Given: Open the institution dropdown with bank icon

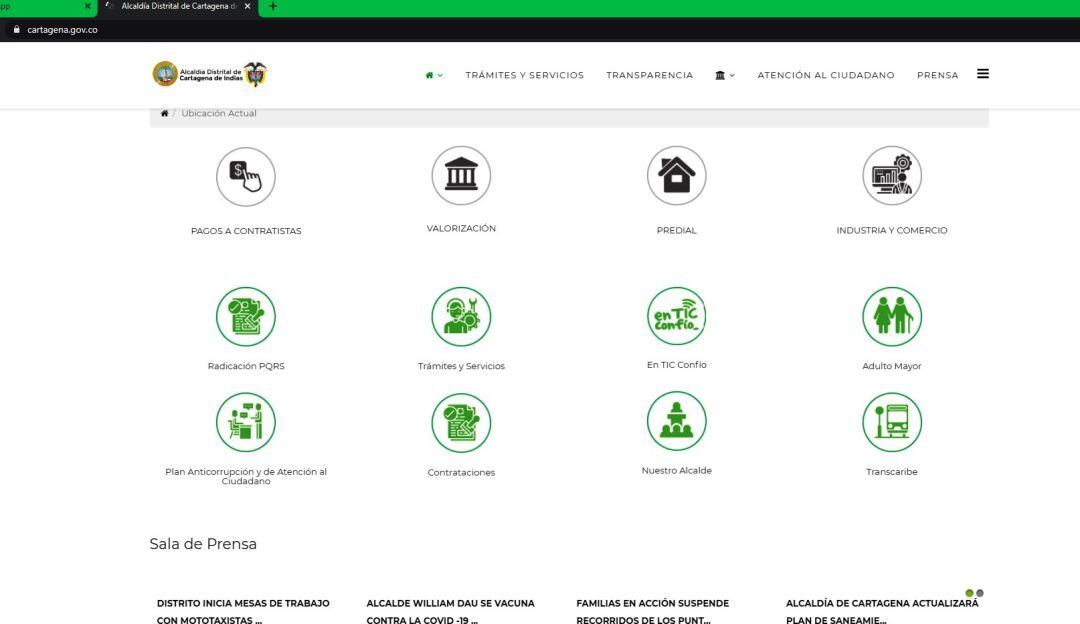Looking at the screenshot, I should [723, 75].
